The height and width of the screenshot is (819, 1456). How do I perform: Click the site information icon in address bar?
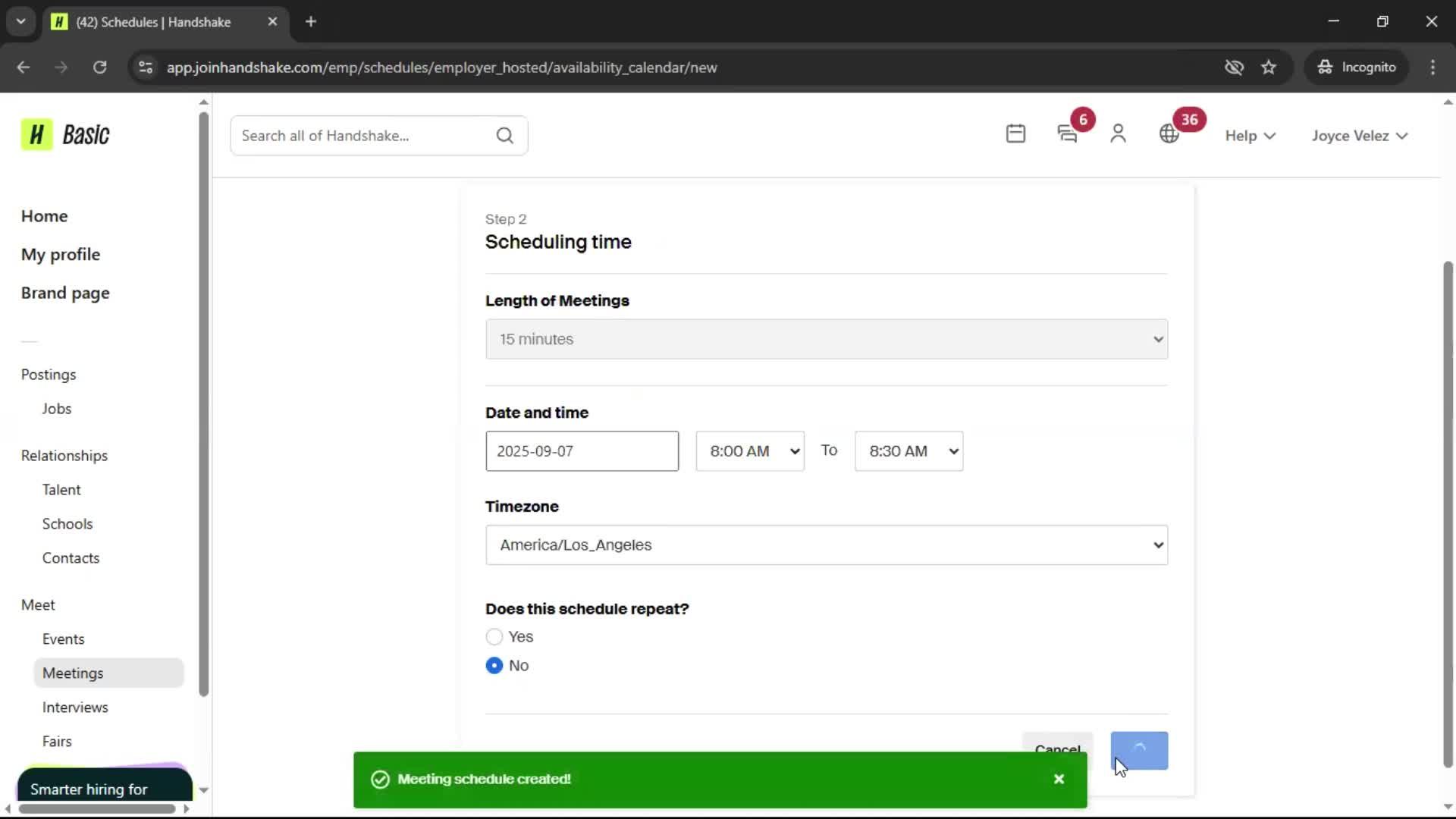point(146,67)
